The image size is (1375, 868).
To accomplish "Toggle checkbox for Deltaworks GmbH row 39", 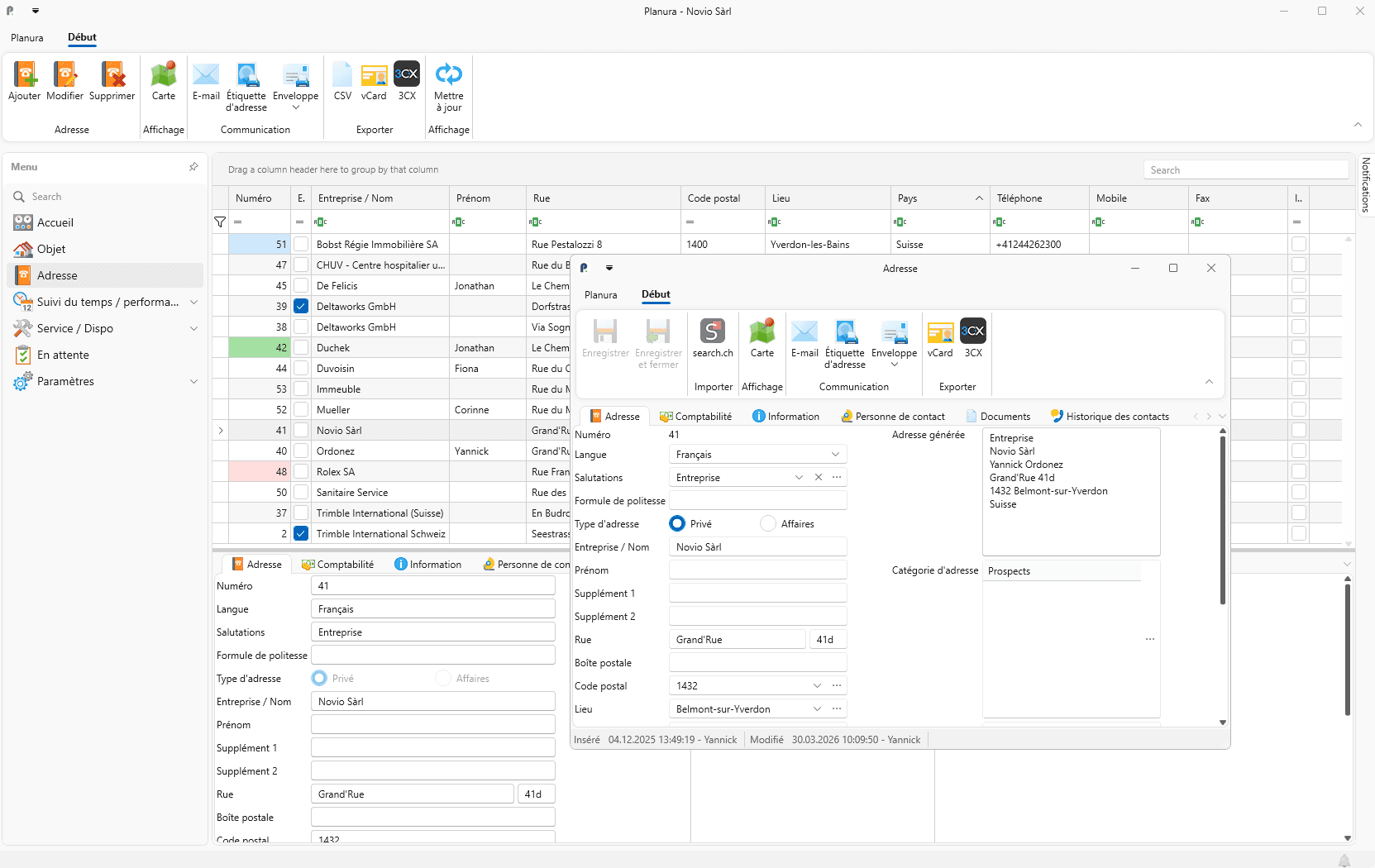I will pyautogui.click(x=301, y=306).
